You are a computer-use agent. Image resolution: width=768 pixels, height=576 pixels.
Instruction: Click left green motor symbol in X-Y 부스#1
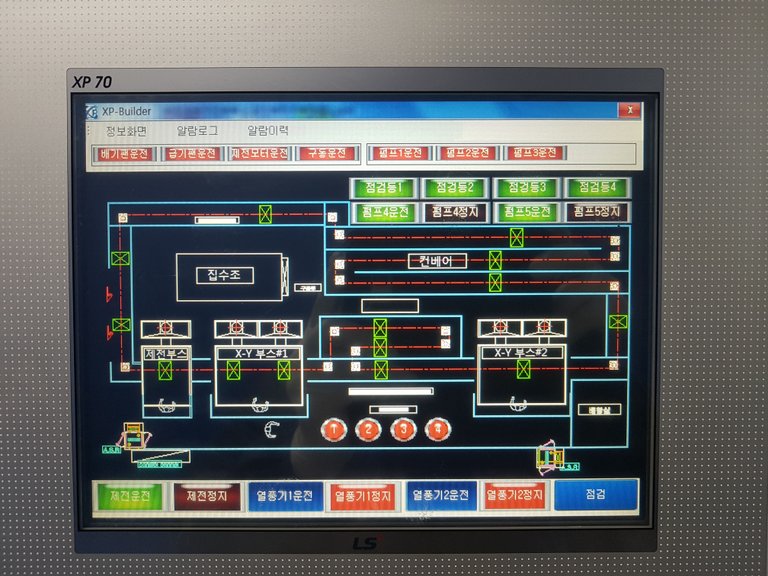tap(234, 370)
